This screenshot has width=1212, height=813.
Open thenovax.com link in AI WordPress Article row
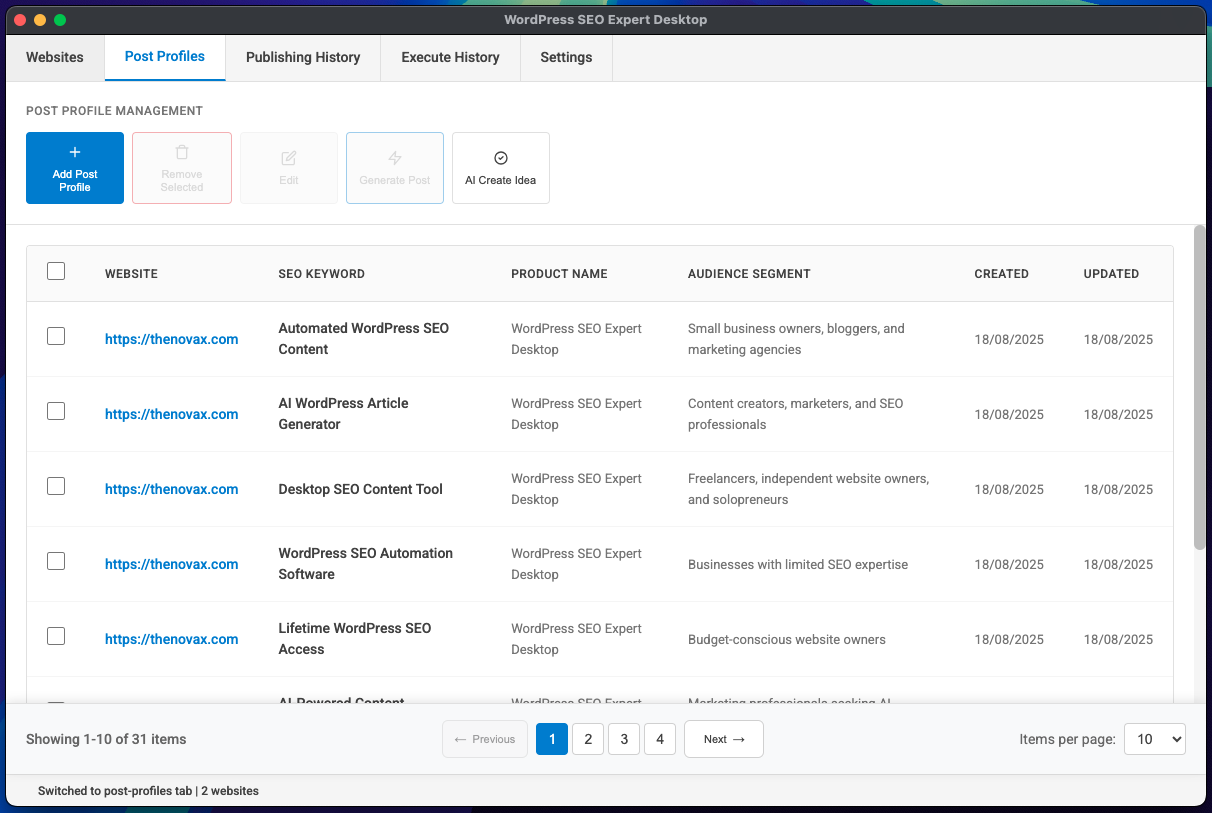pyautogui.click(x=171, y=414)
